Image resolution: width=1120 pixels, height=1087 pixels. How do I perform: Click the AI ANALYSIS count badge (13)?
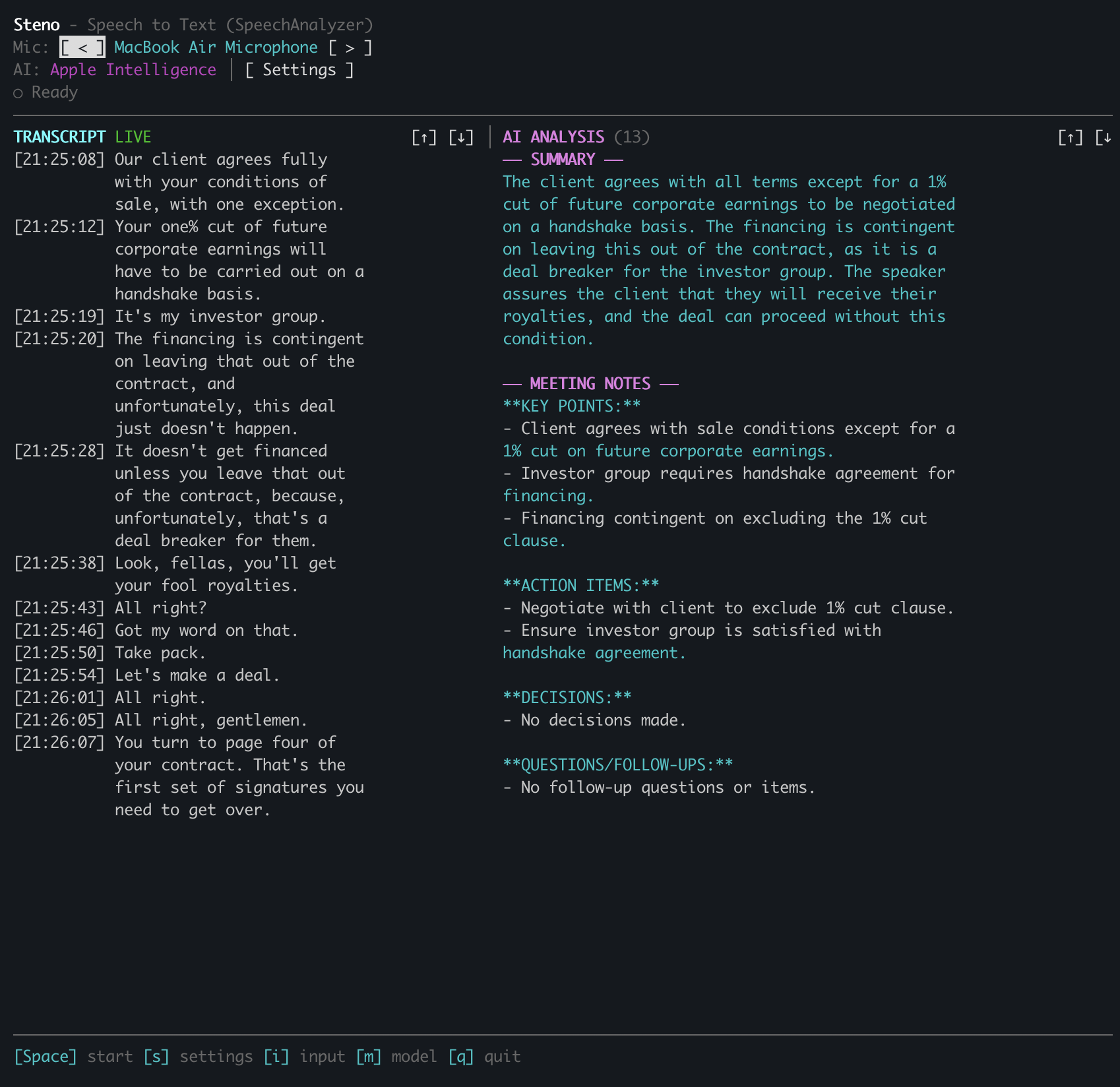tap(631, 137)
